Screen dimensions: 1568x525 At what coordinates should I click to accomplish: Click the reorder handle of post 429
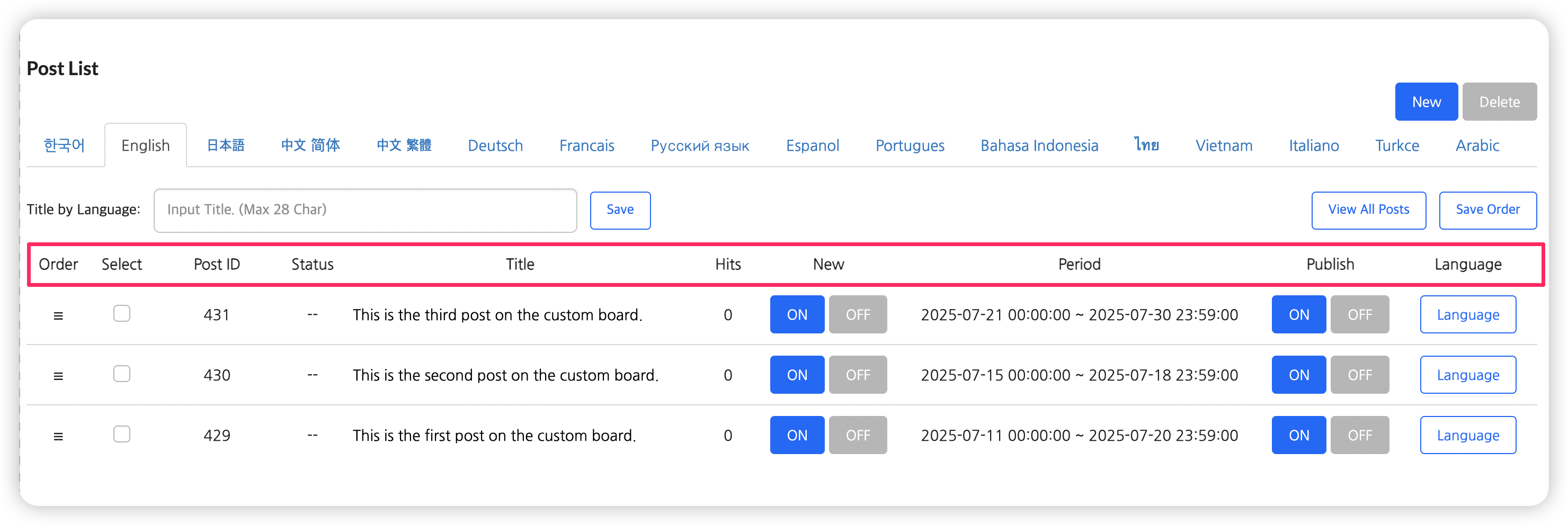[x=58, y=436]
